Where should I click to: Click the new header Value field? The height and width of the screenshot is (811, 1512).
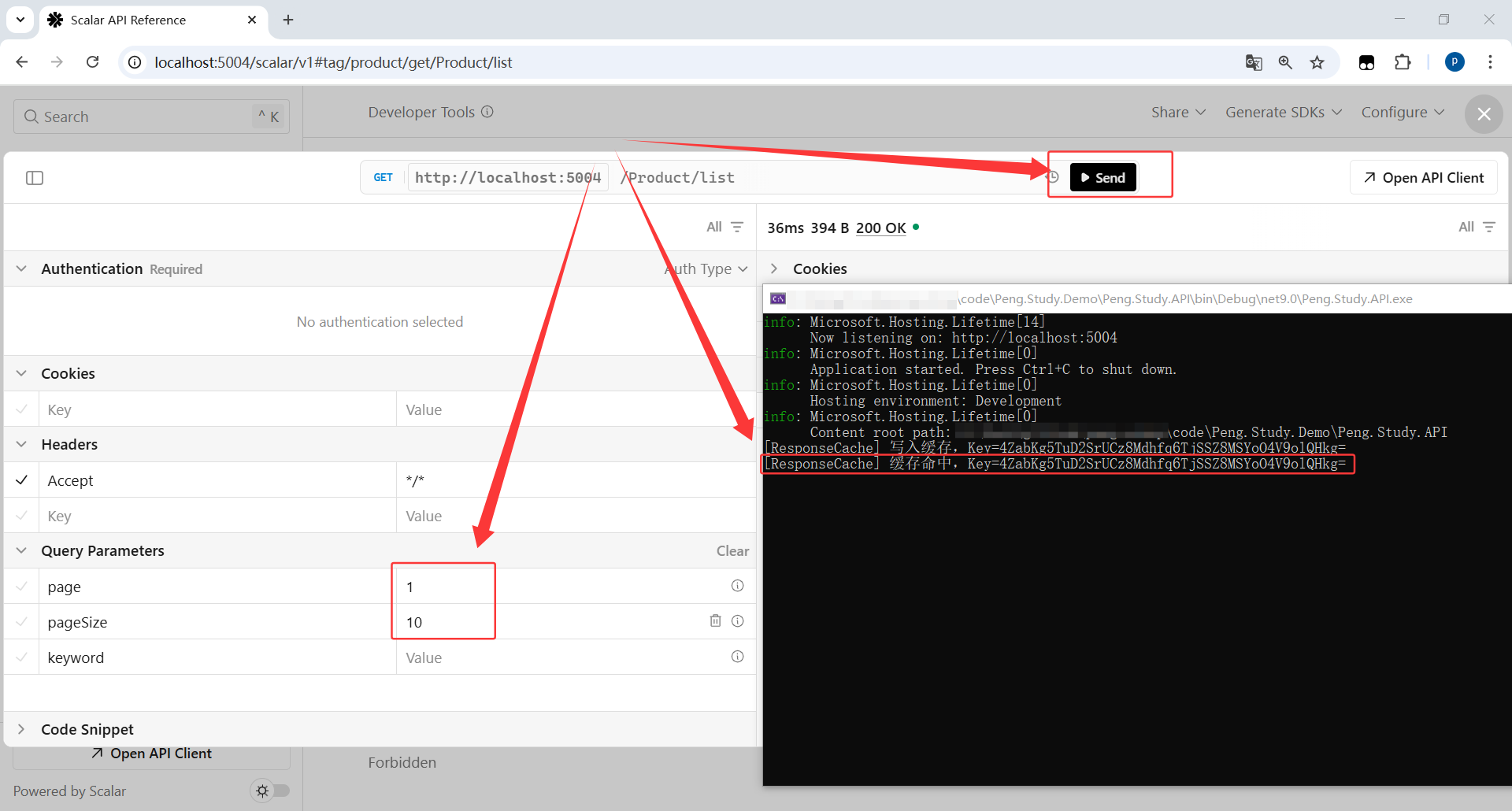pyautogui.click(x=576, y=516)
